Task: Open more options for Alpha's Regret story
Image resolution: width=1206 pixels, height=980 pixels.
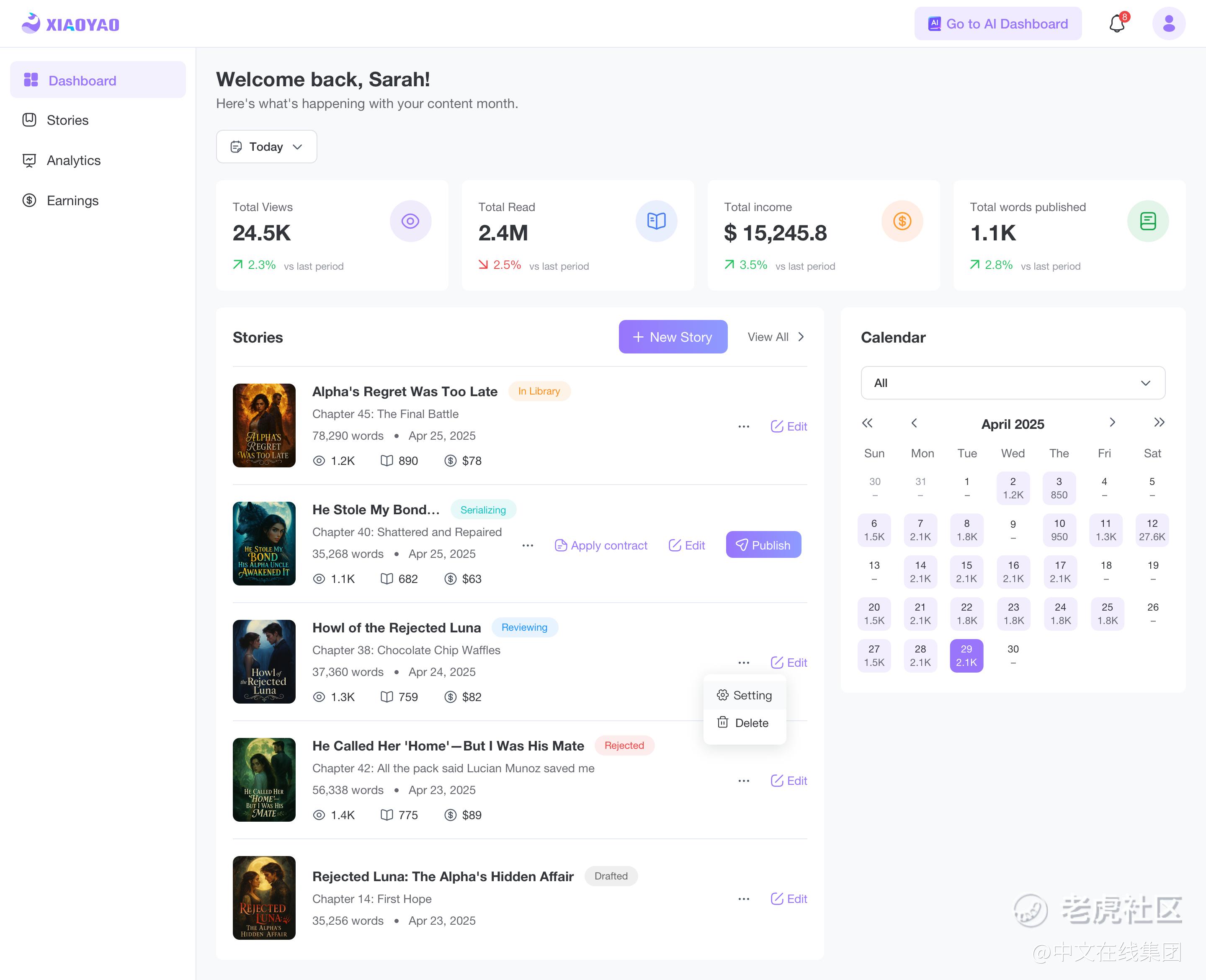Action: 744,427
